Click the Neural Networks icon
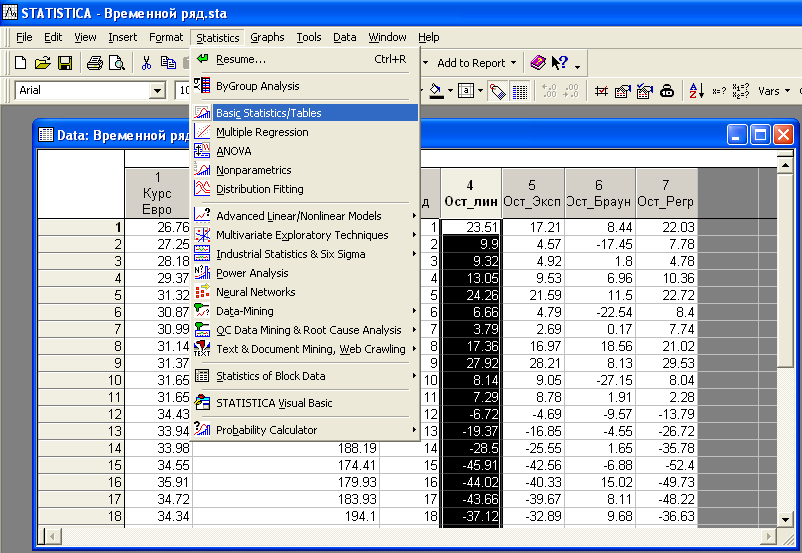Screen dimensions: 802x553 tap(202, 292)
